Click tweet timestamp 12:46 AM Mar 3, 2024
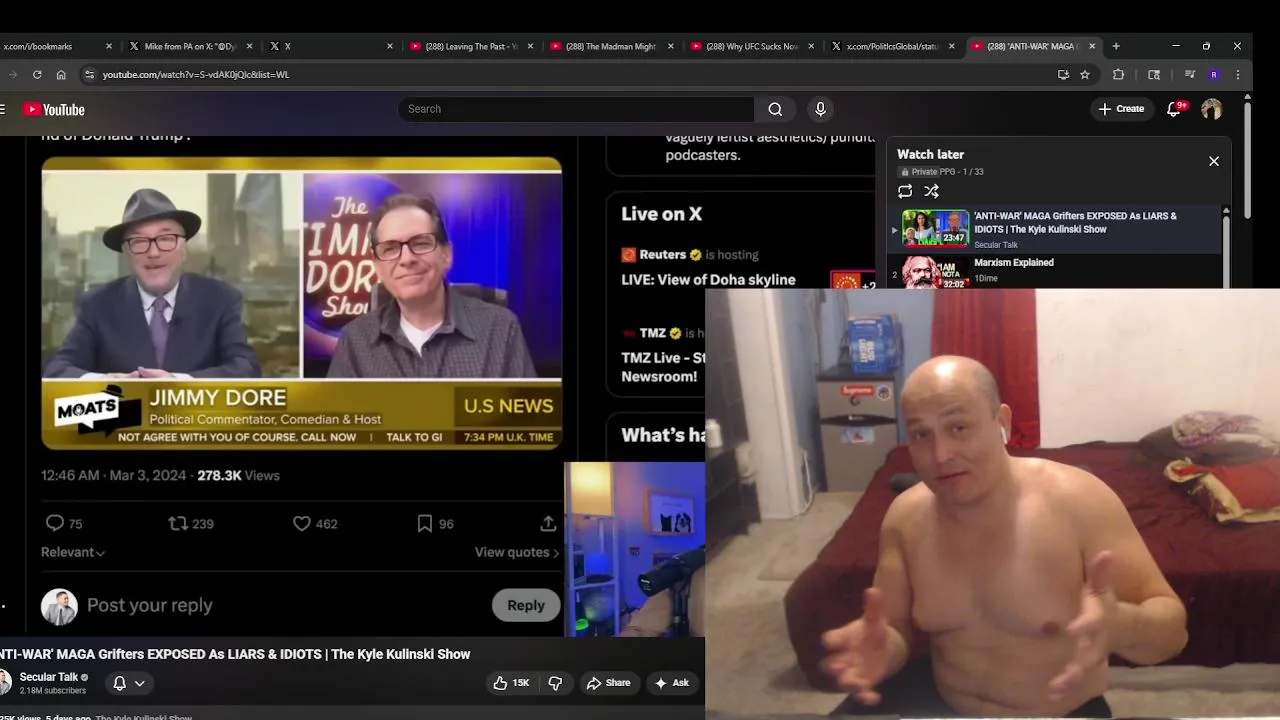This screenshot has height=720, width=1280. tap(113, 475)
